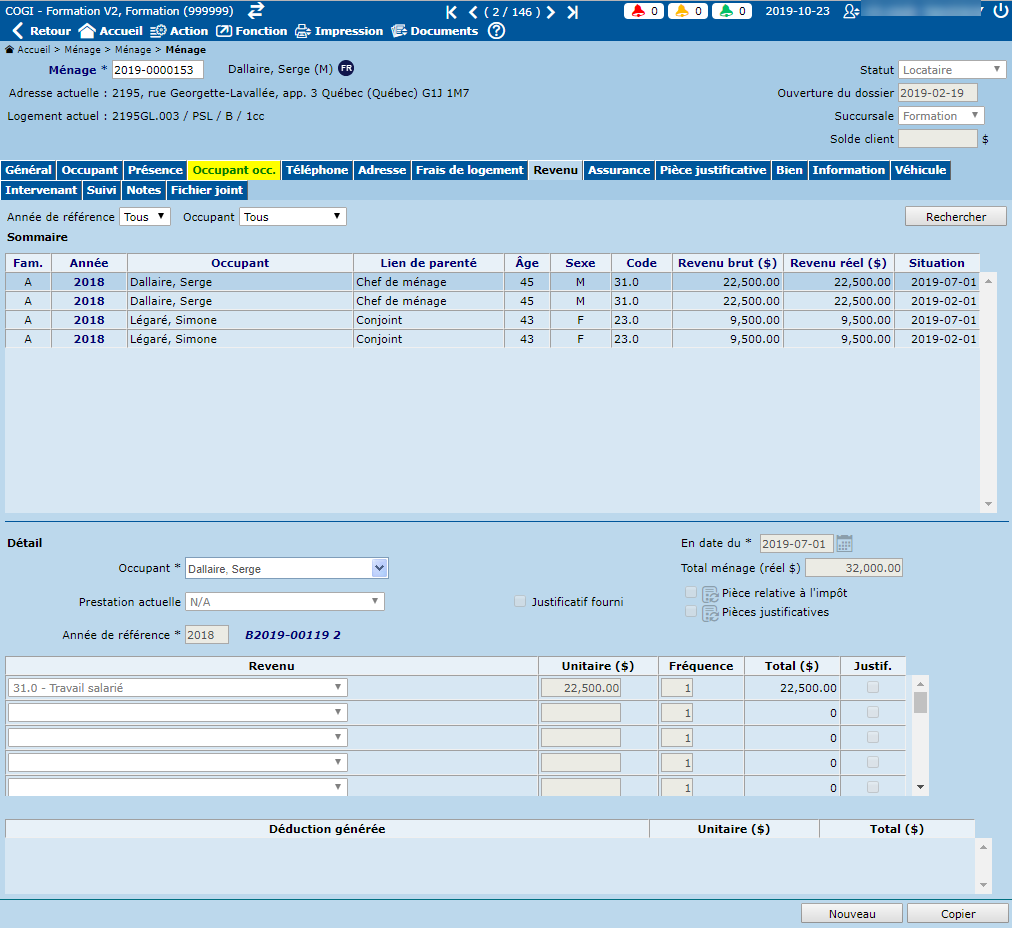Open the help question mark icon

496,31
